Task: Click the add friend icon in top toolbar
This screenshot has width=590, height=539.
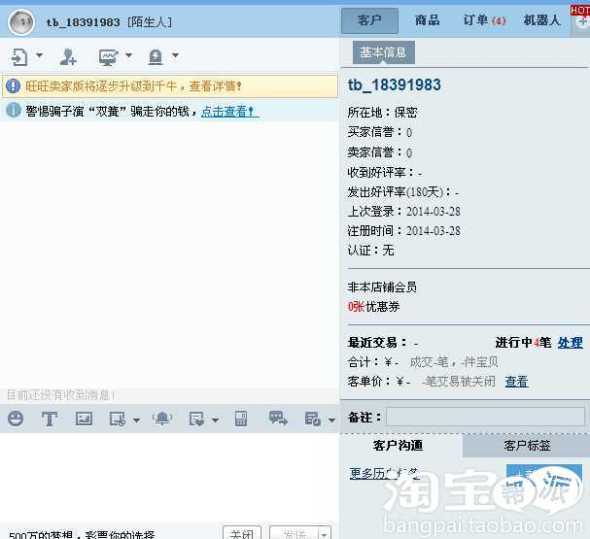Action: coord(68,57)
